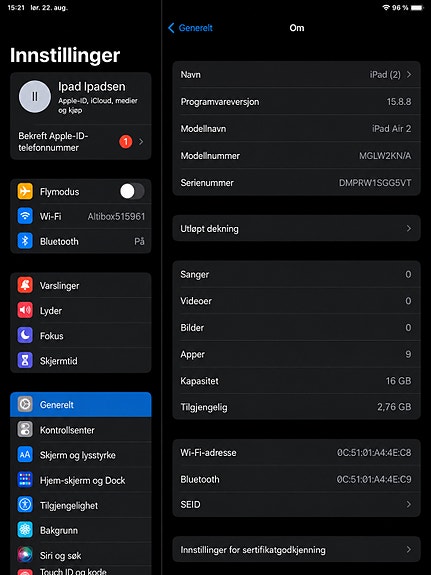
Task: Toggle the Flymodus switch
Action: pyautogui.click(x=132, y=191)
